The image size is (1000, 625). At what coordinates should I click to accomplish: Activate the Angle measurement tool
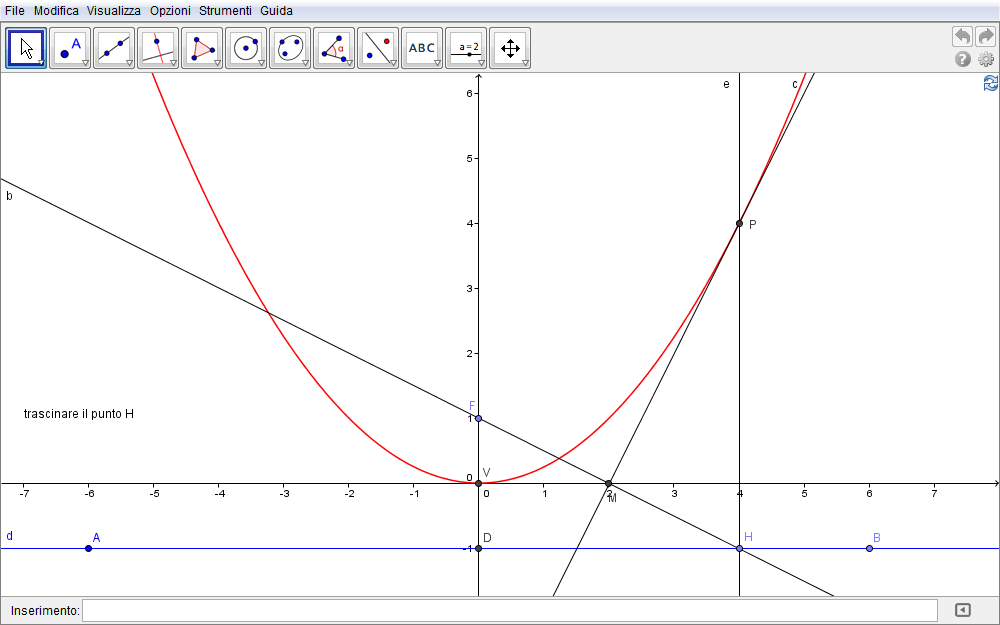pos(334,48)
